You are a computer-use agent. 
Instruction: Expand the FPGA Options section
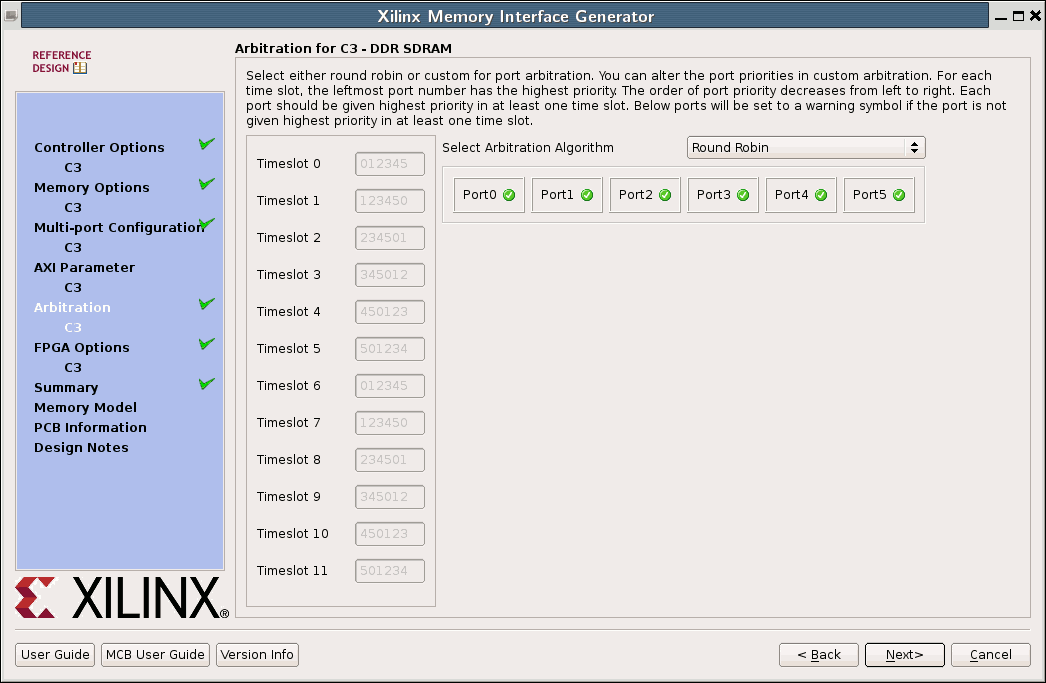tap(83, 347)
